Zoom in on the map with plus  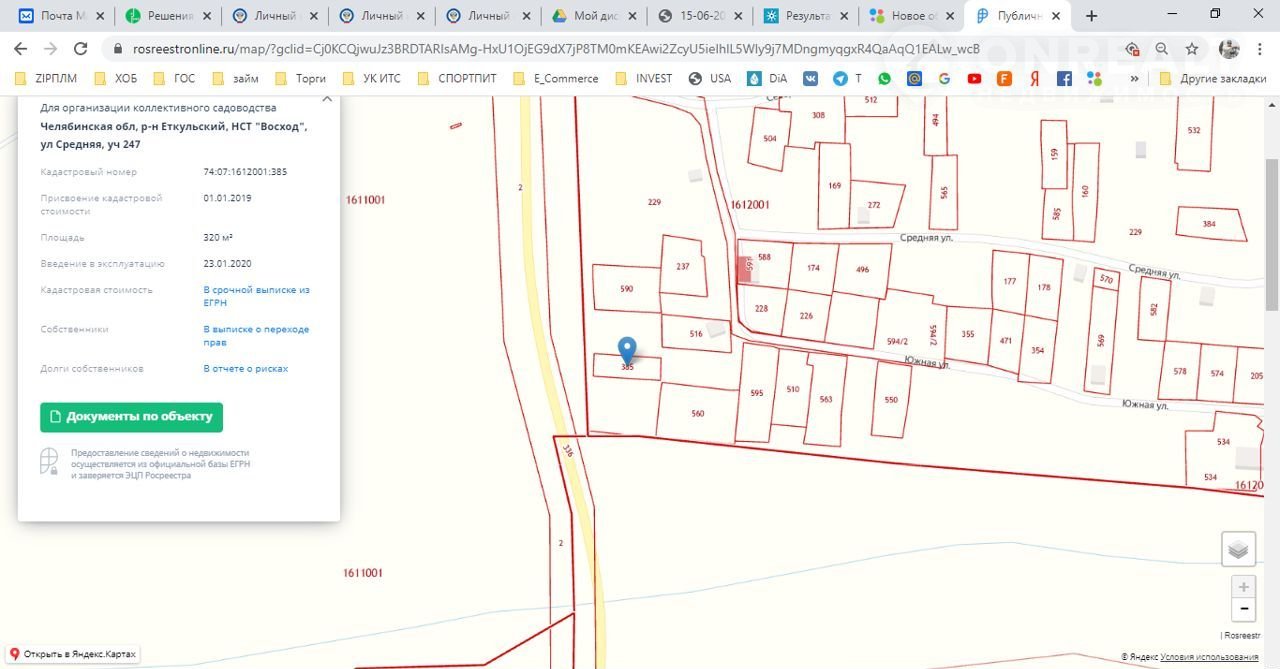1243,587
